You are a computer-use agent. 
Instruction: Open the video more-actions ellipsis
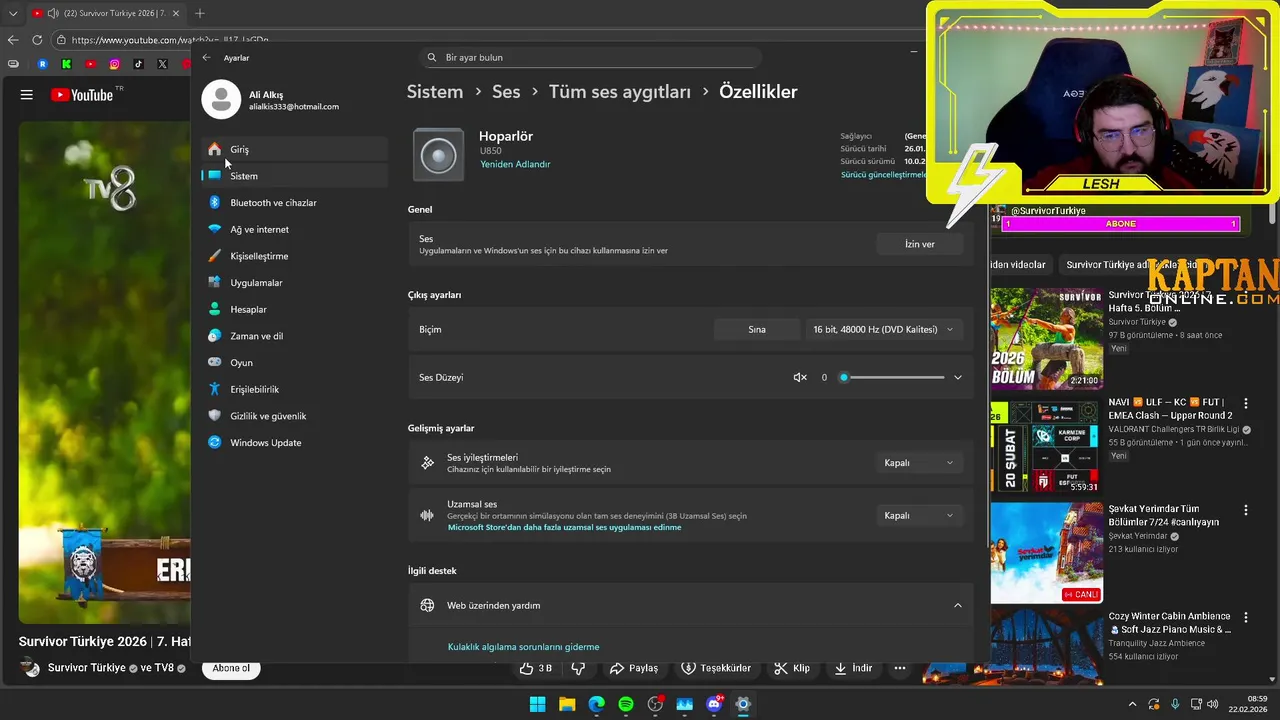pos(900,668)
